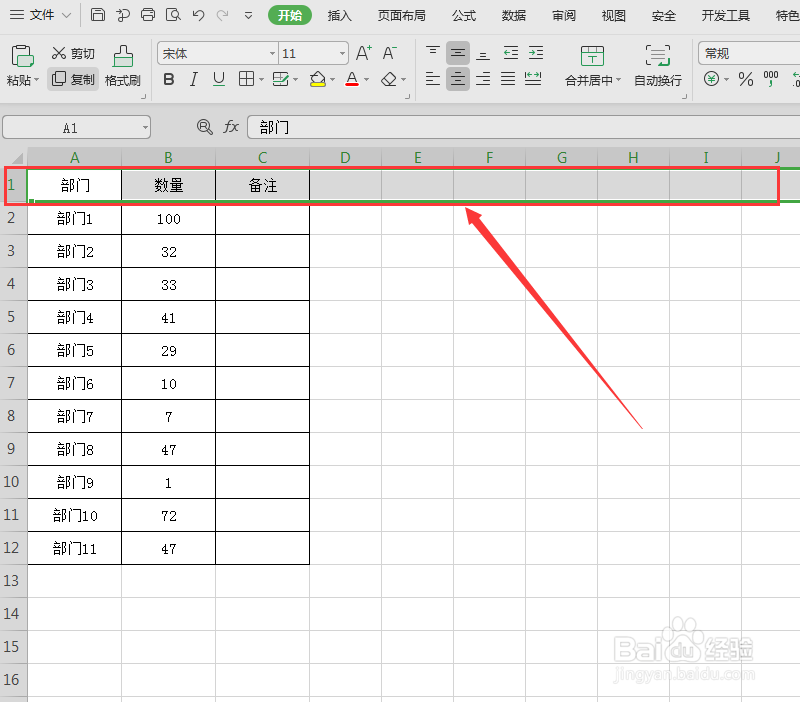Open the font color swatch
The height and width of the screenshot is (702, 800).
coord(353,79)
